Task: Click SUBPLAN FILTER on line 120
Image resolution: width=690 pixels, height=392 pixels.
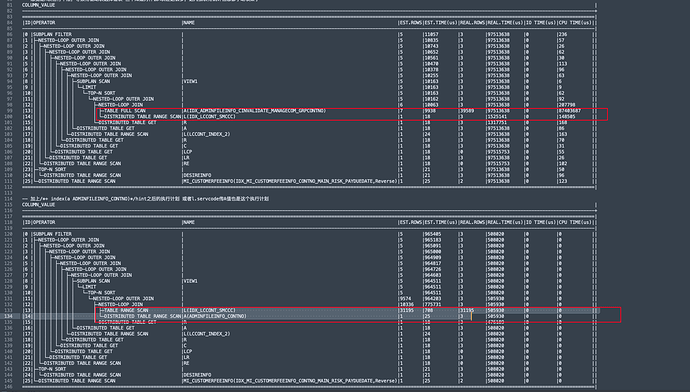Action: point(52,234)
